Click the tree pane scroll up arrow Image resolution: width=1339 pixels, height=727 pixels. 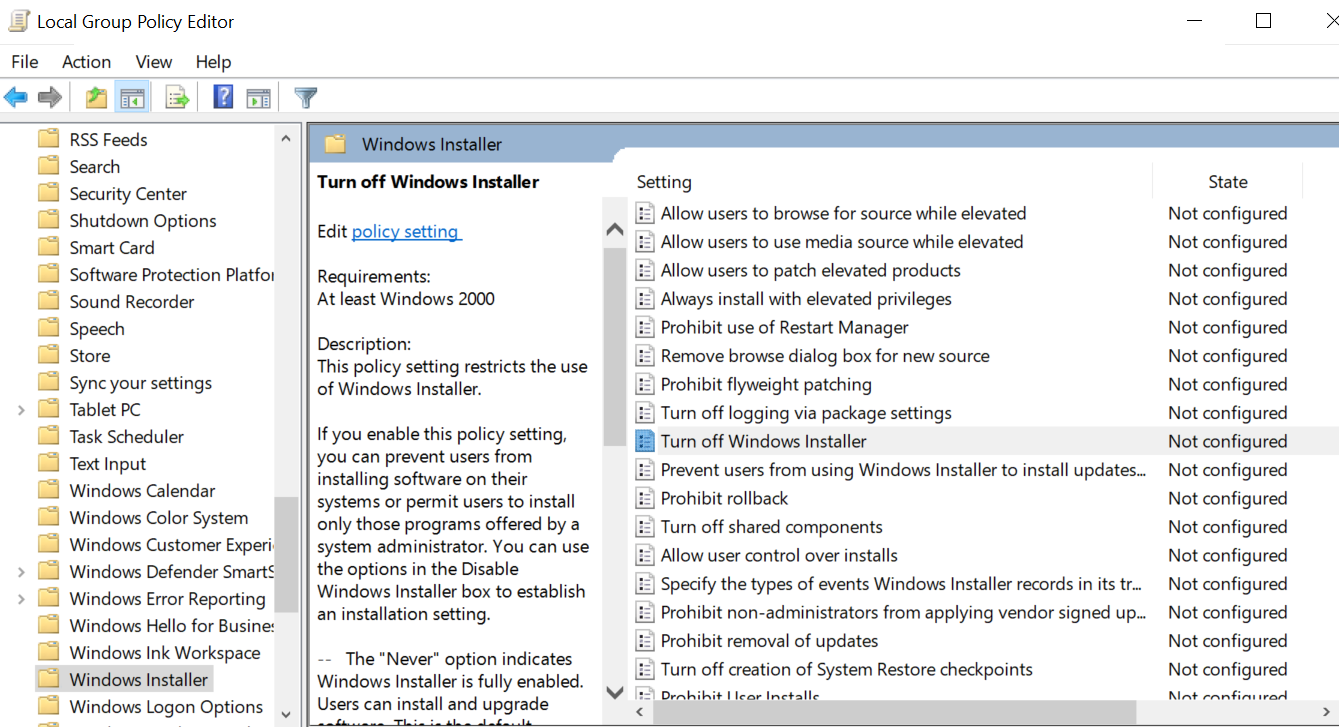point(286,139)
